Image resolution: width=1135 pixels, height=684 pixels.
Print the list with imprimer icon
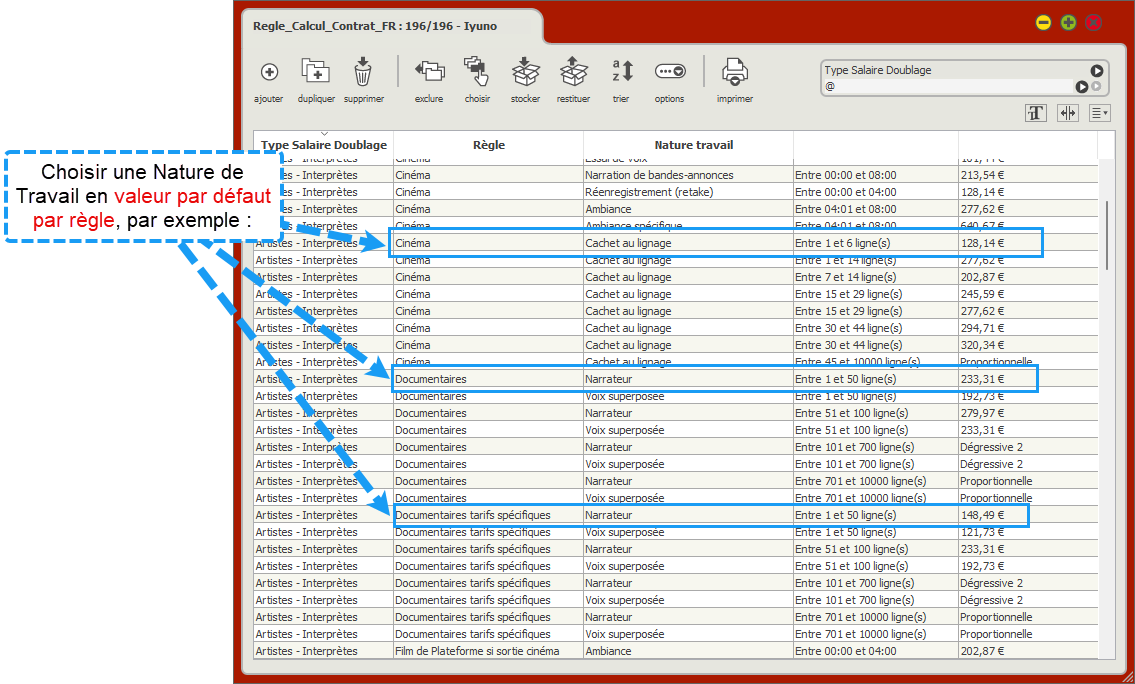pyautogui.click(x=735, y=72)
